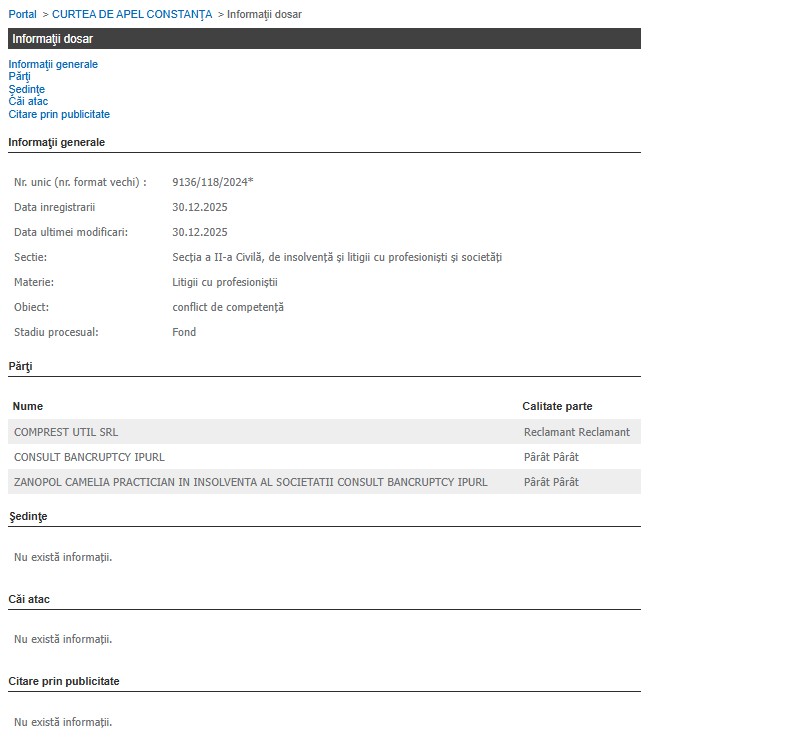Open the Portal breadcrumb link
The height and width of the screenshot is (741, 807).
tap(22, 14)
